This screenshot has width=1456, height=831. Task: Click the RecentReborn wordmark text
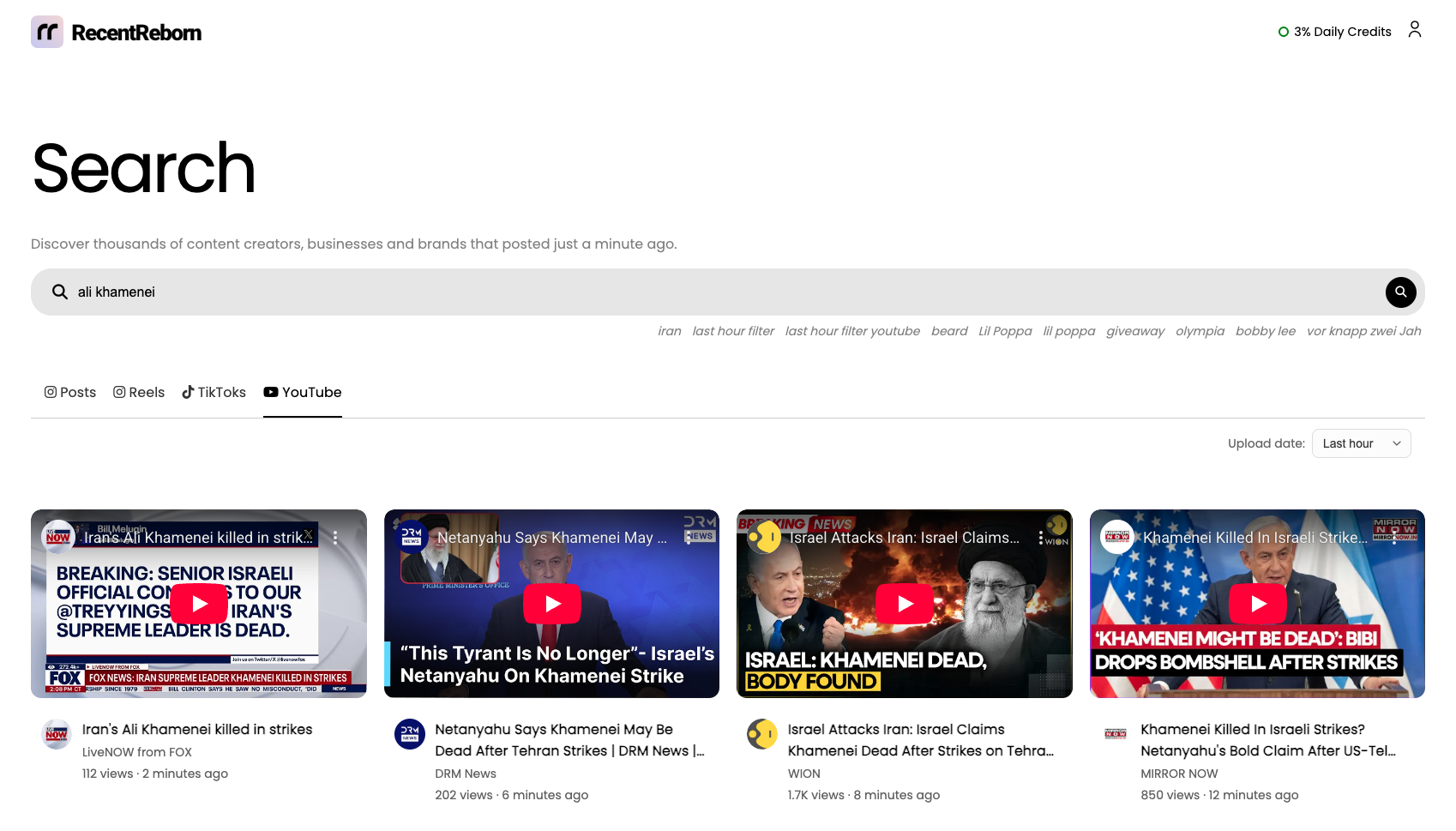tap(137, 33)
